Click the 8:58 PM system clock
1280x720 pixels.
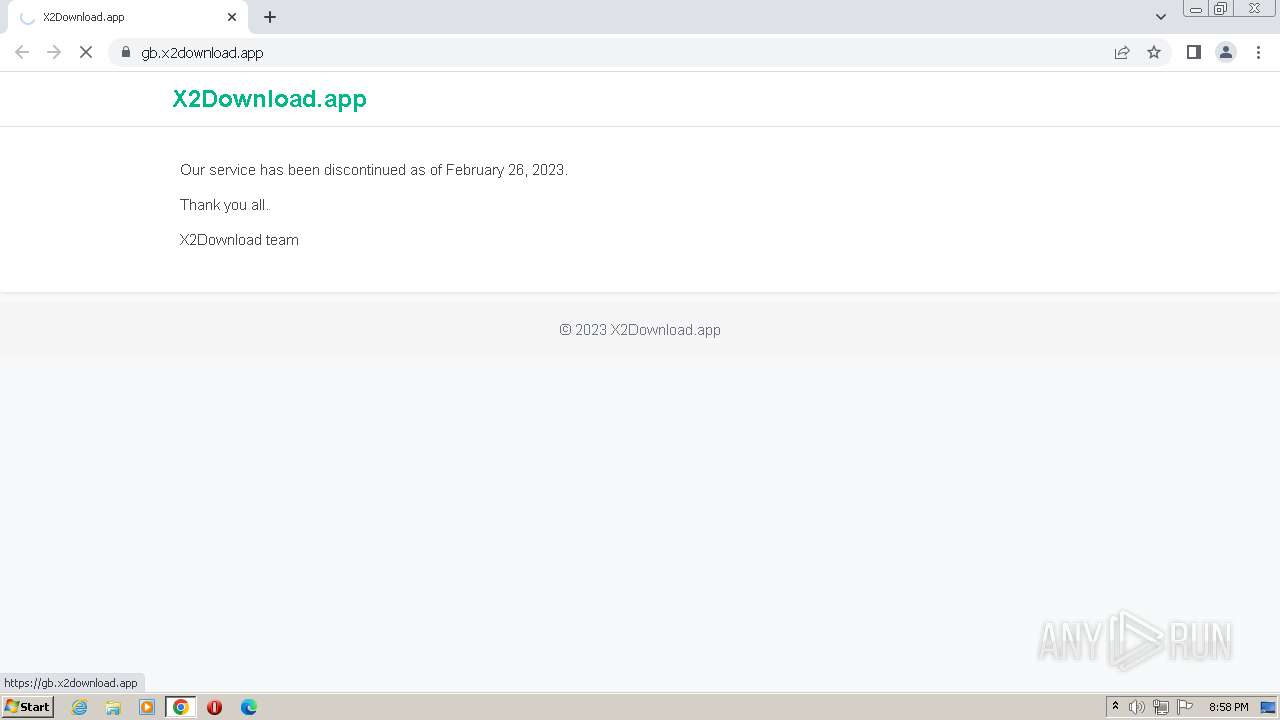click(1228, 707)
